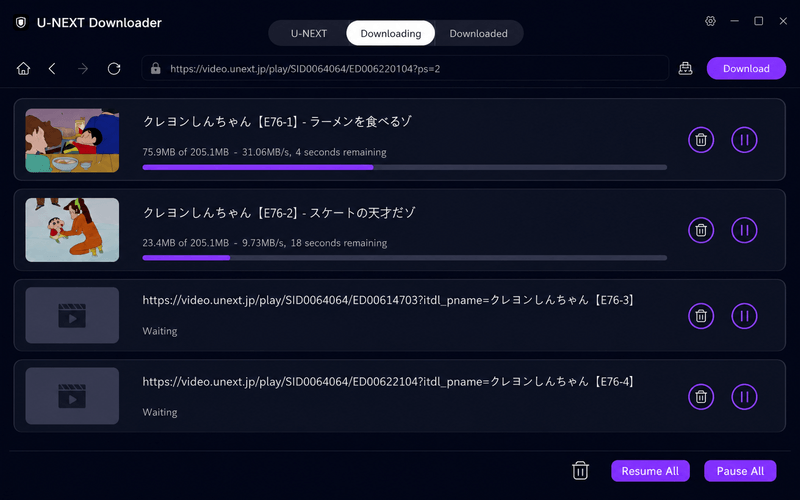Click the purple Download button
The width and height of the screenshot is (800, 500).
[746, 68]
